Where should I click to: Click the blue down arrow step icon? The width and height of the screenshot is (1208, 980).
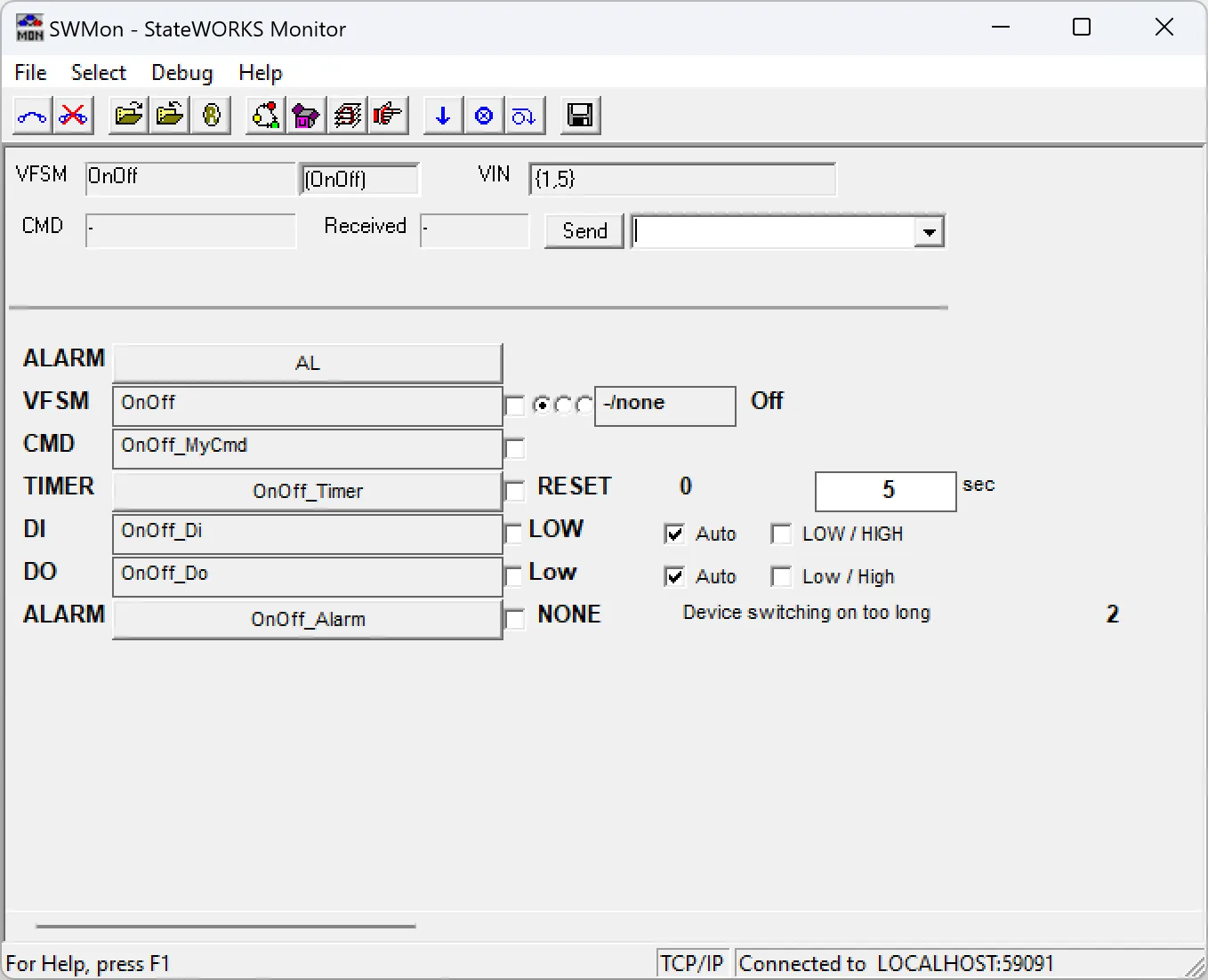point(443,116)
